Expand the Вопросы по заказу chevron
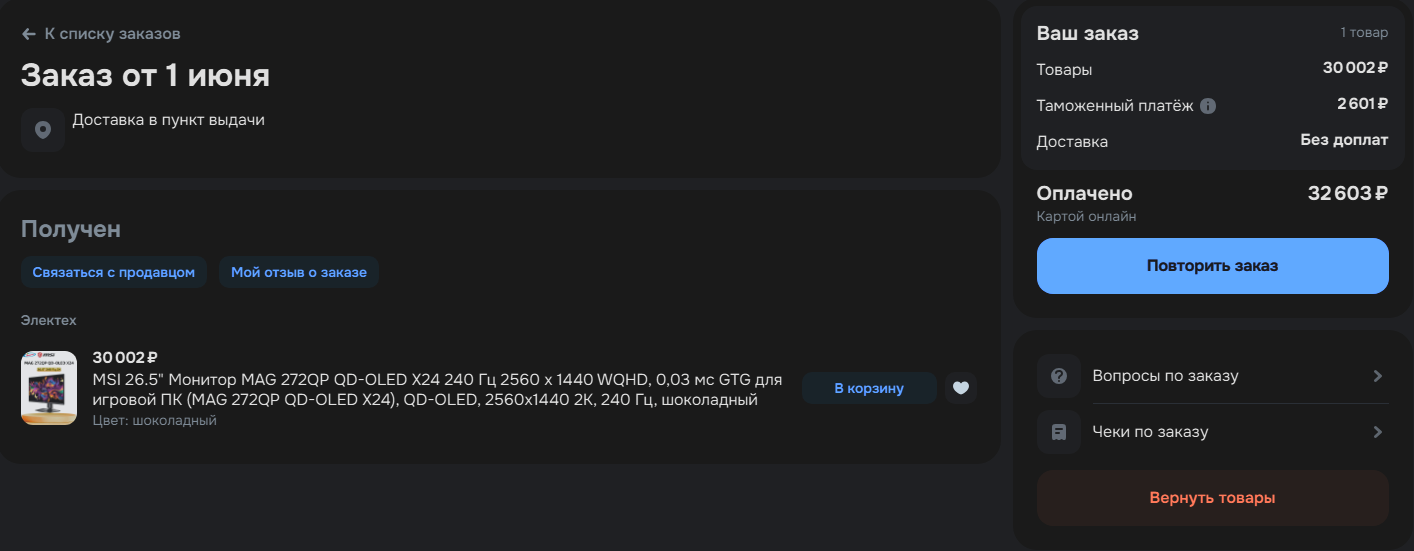1414x551 pixels. tap(1377, 376)
